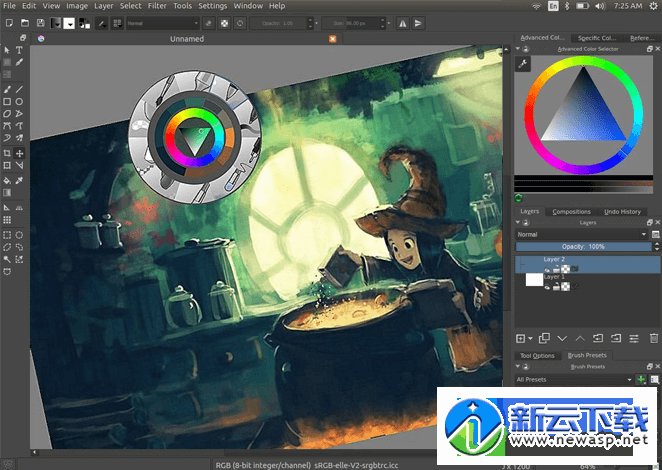
Task: Switch to the Undo History tab
Action: click(x=622, y=211)
